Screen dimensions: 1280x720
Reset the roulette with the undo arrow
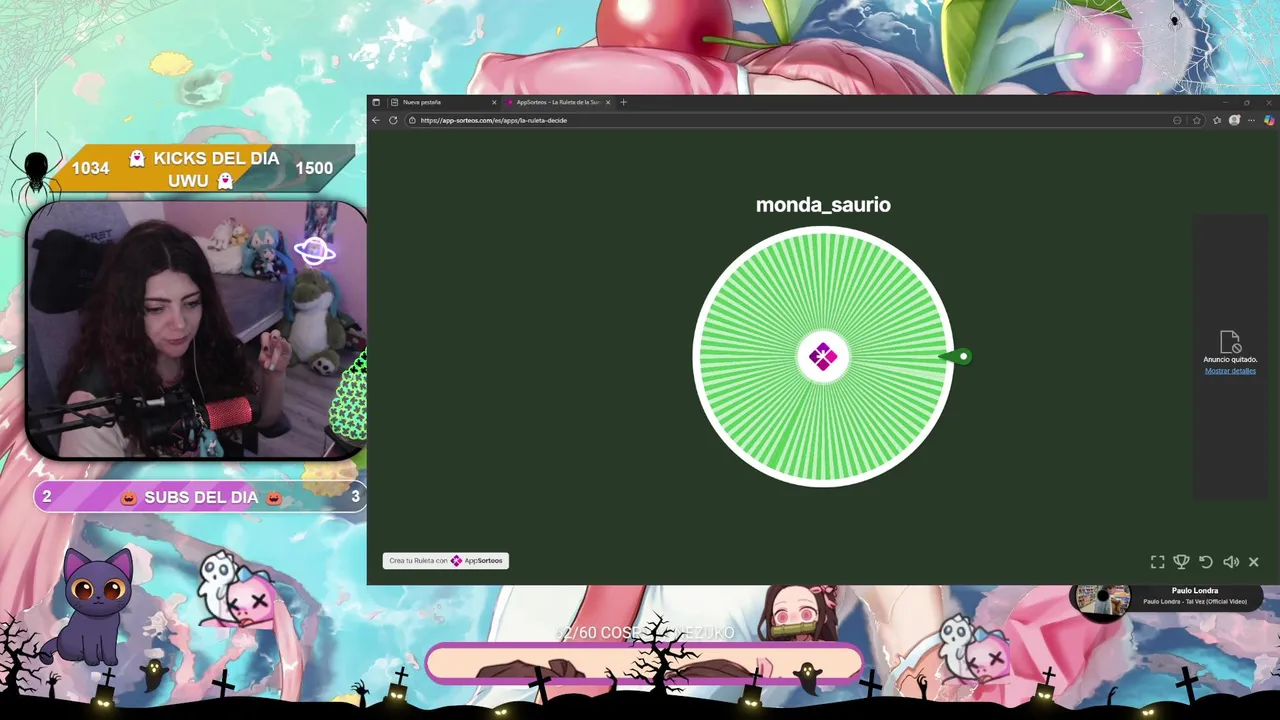(1206, 562)
